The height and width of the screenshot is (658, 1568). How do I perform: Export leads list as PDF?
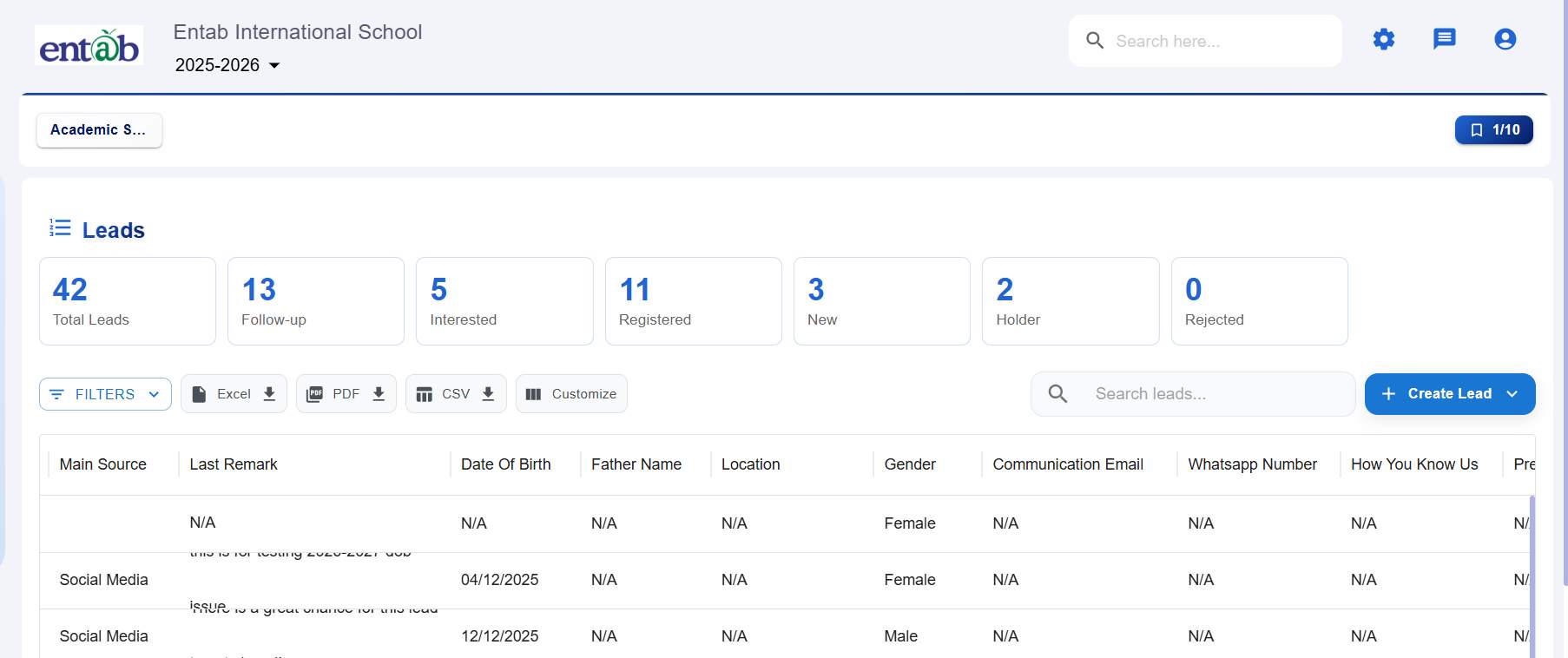[346, 394]
